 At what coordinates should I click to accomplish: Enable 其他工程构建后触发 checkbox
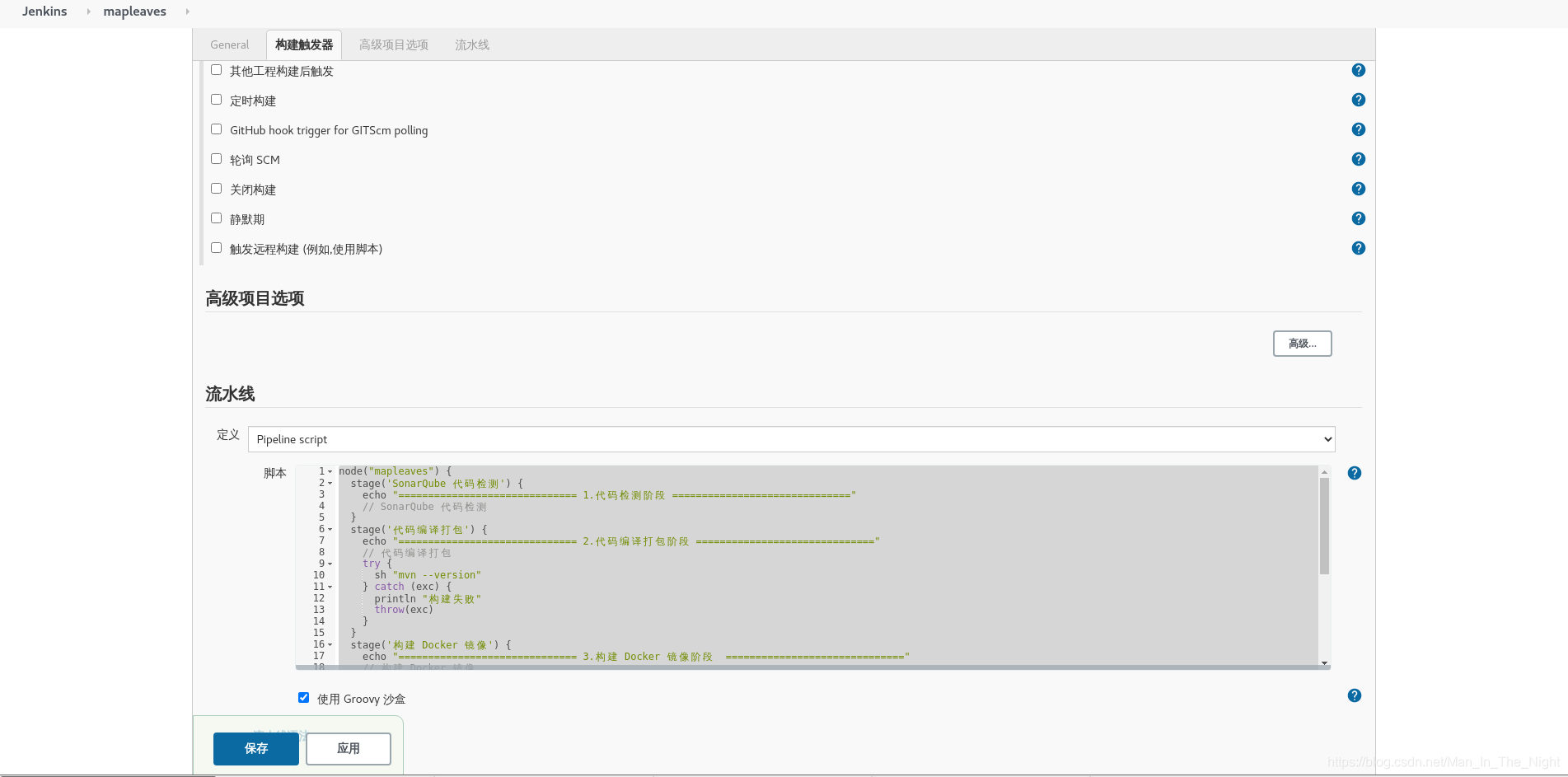click(x=216, y=70)
